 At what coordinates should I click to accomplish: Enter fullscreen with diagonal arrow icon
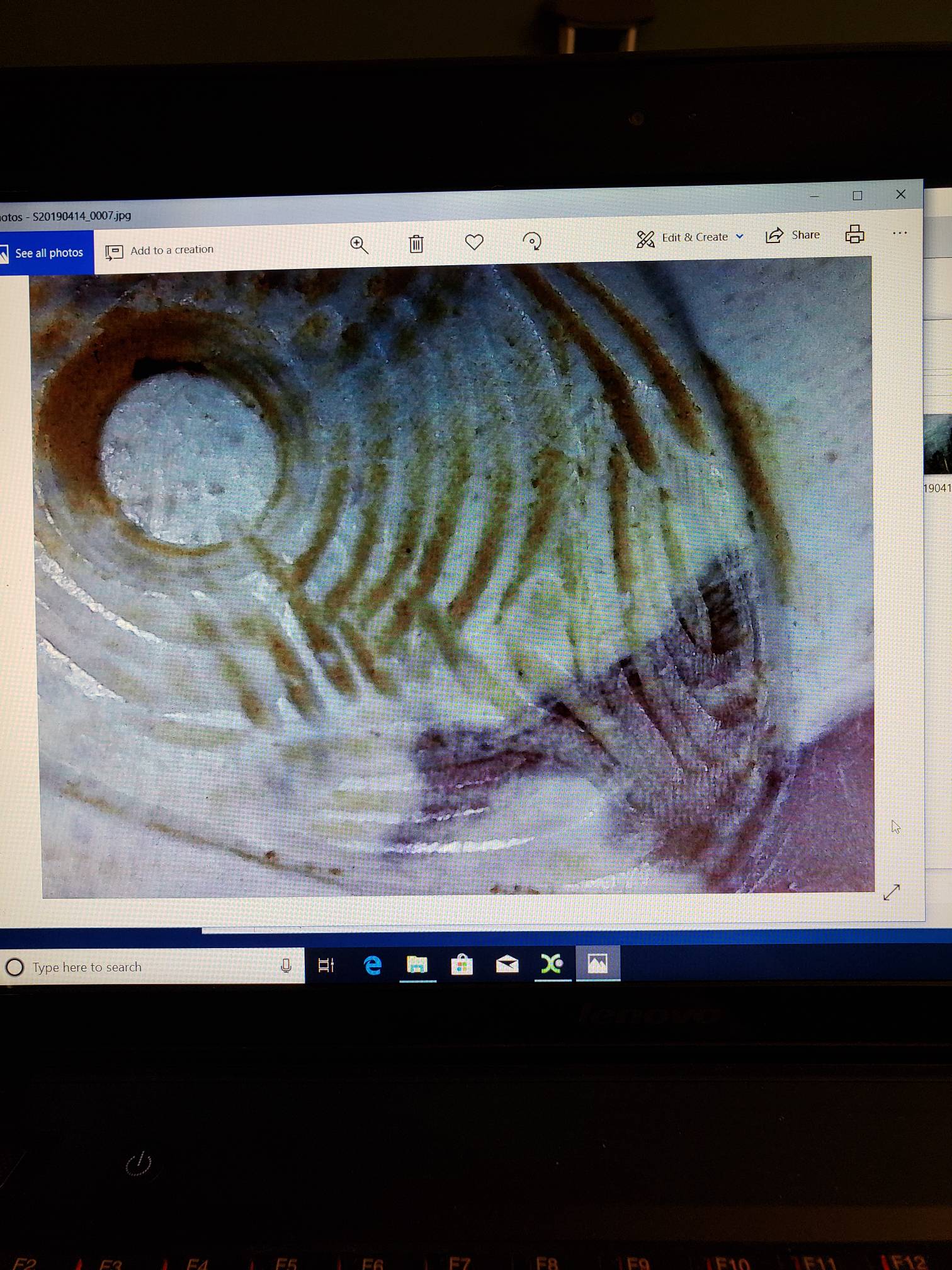point(892,892)
